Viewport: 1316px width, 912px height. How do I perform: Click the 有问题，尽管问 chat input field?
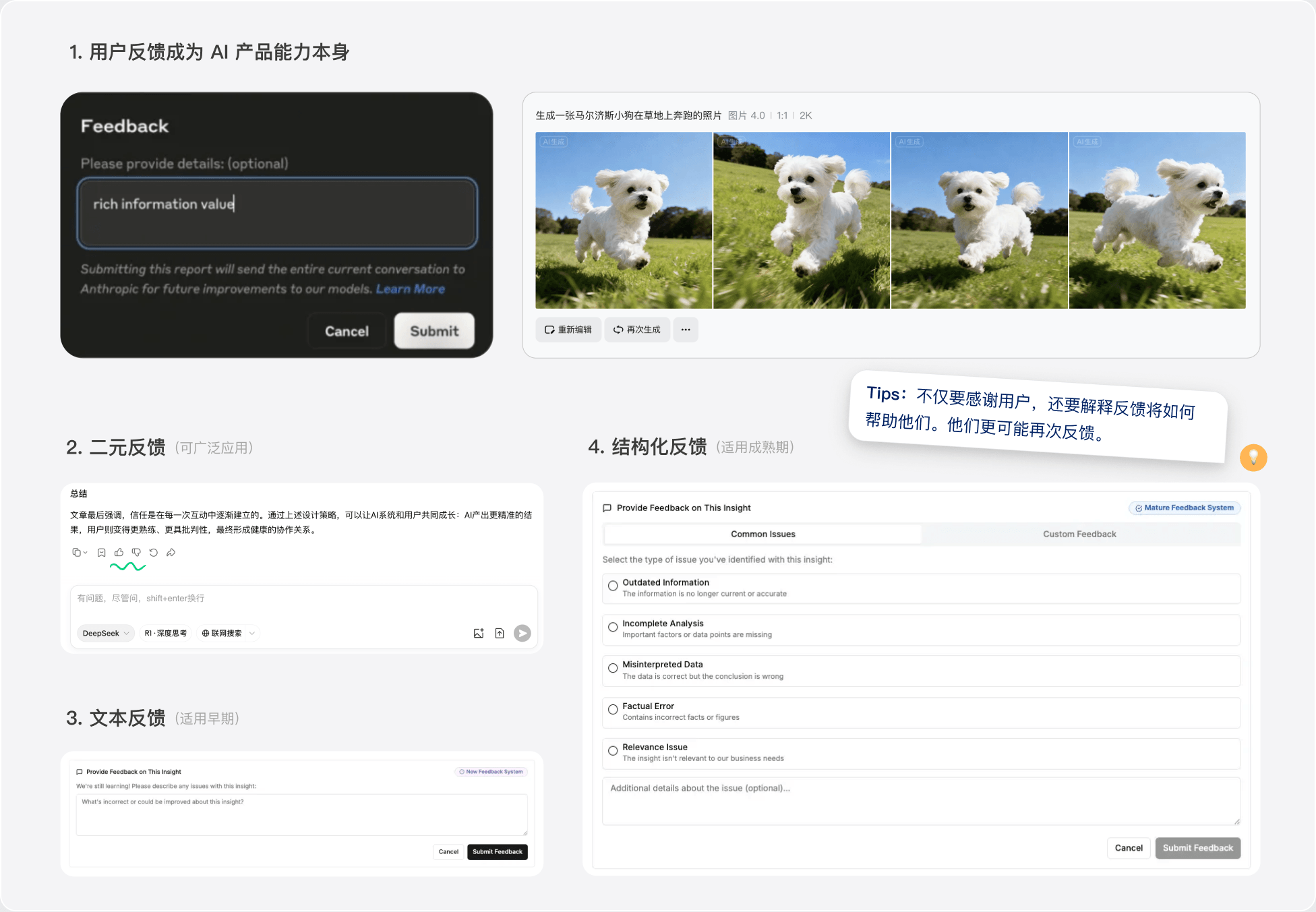pos(303,599)
